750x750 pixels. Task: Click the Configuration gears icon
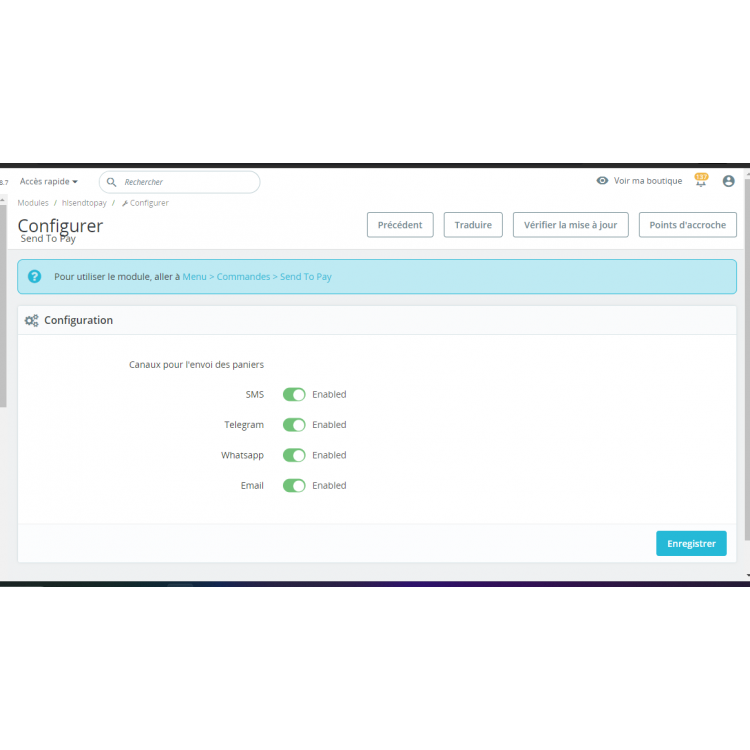pos(32,321)
